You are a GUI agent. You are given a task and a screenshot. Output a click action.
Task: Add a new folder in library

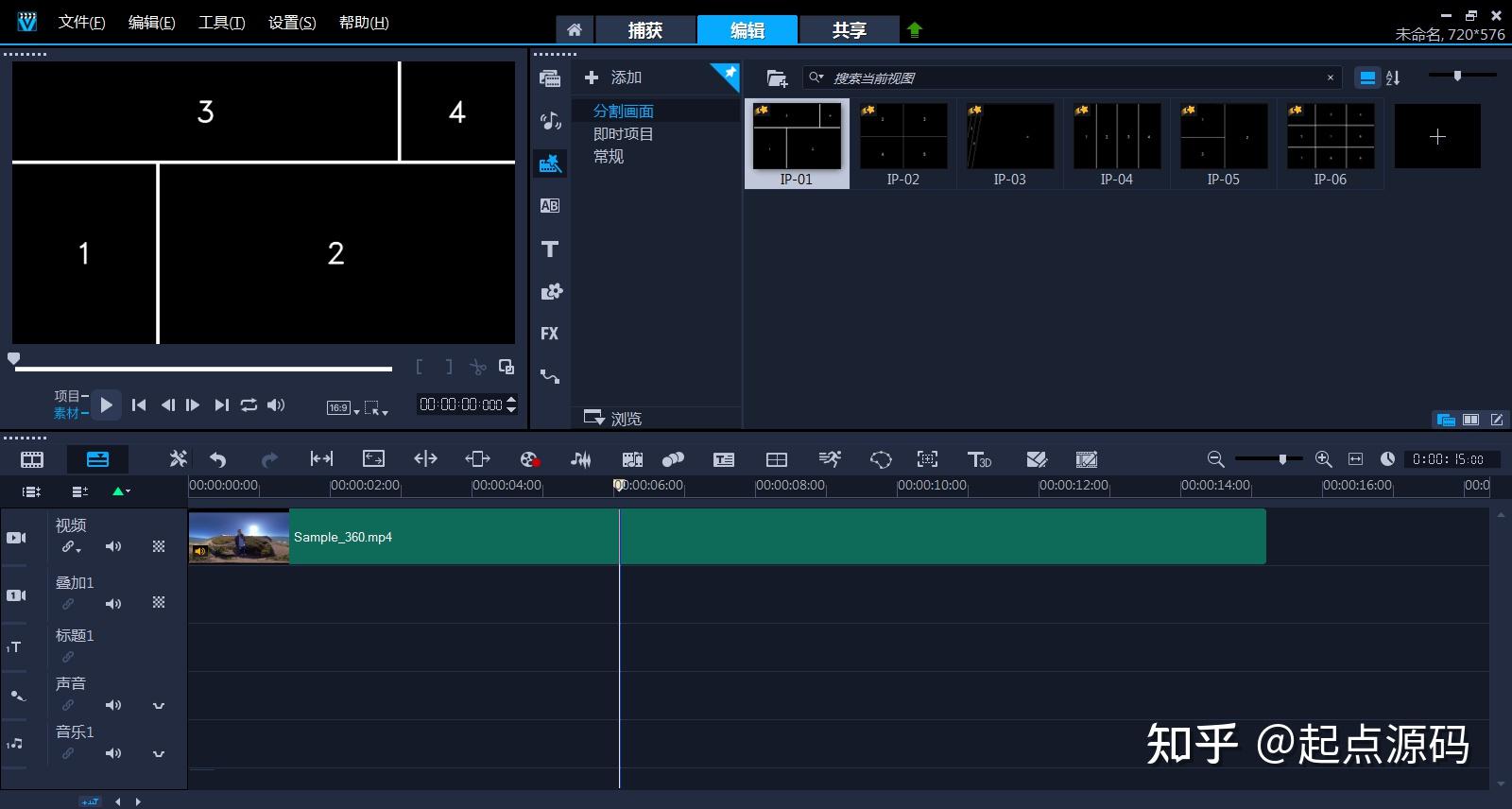click(x=777, y=78)
